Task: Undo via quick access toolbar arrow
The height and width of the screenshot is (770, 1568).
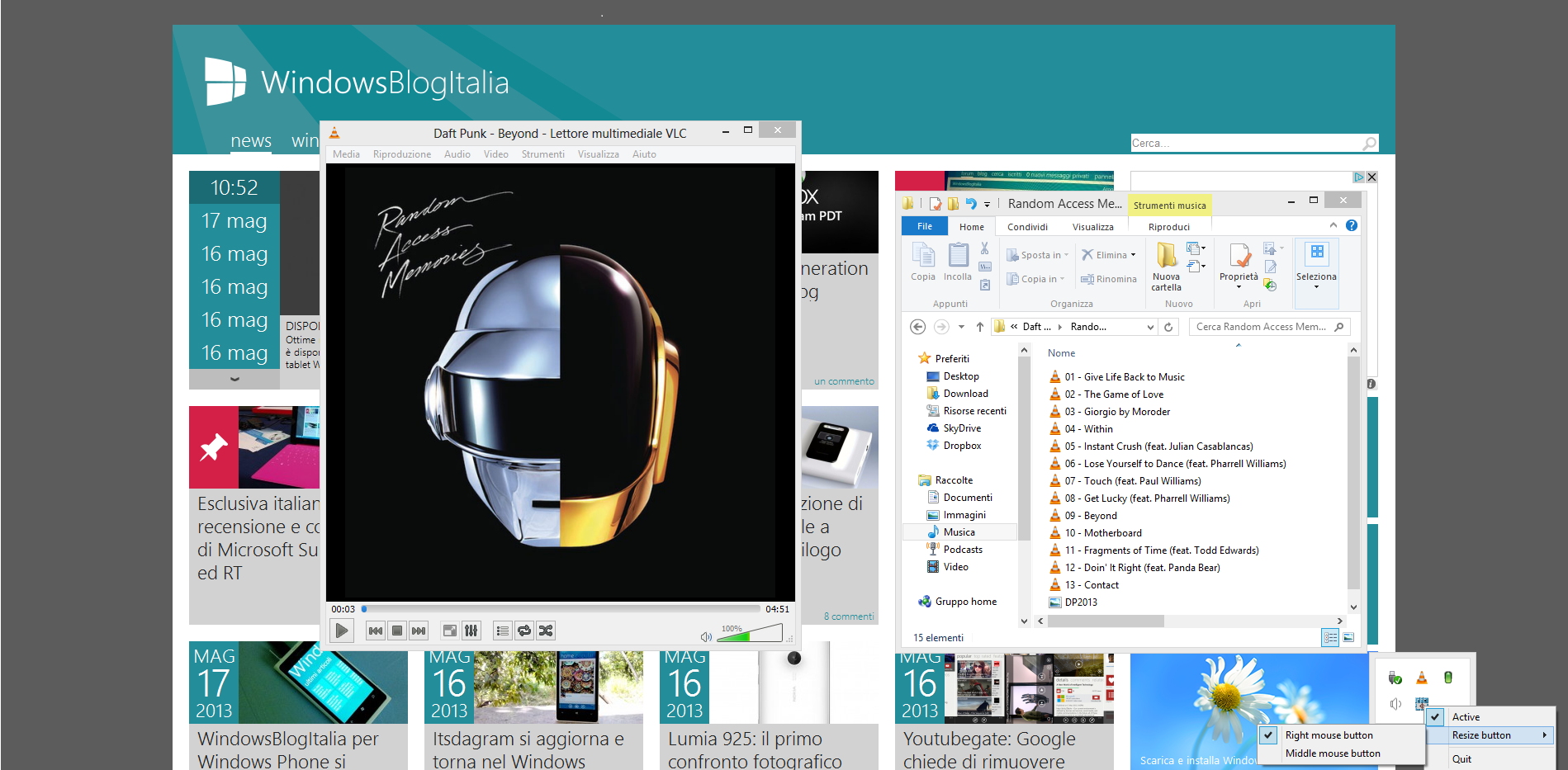Action: click(x=971, y=204)
